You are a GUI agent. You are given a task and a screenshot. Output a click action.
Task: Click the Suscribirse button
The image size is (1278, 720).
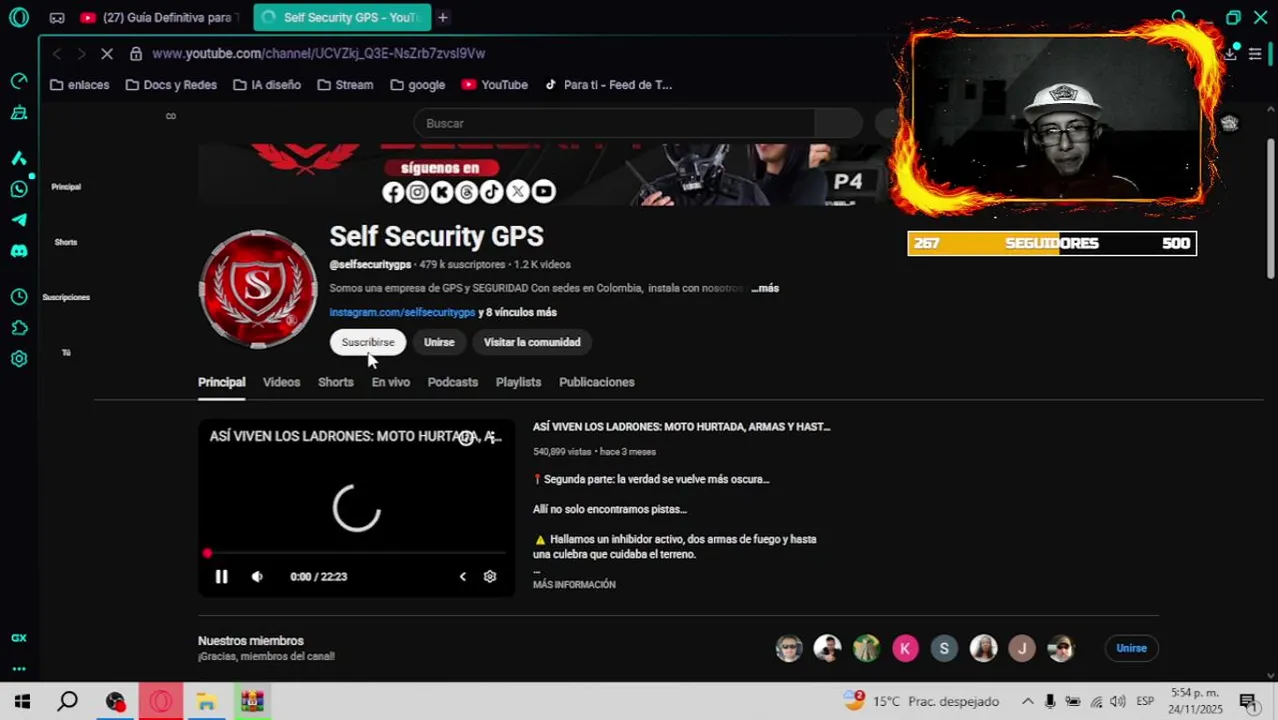368,342
